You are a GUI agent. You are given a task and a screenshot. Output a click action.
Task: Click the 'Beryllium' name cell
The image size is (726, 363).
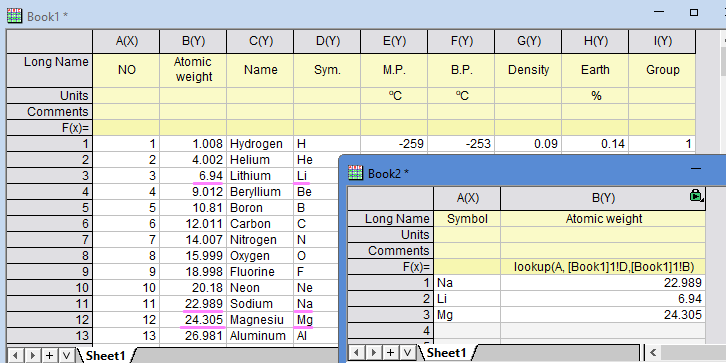click(x=260, y=192)
